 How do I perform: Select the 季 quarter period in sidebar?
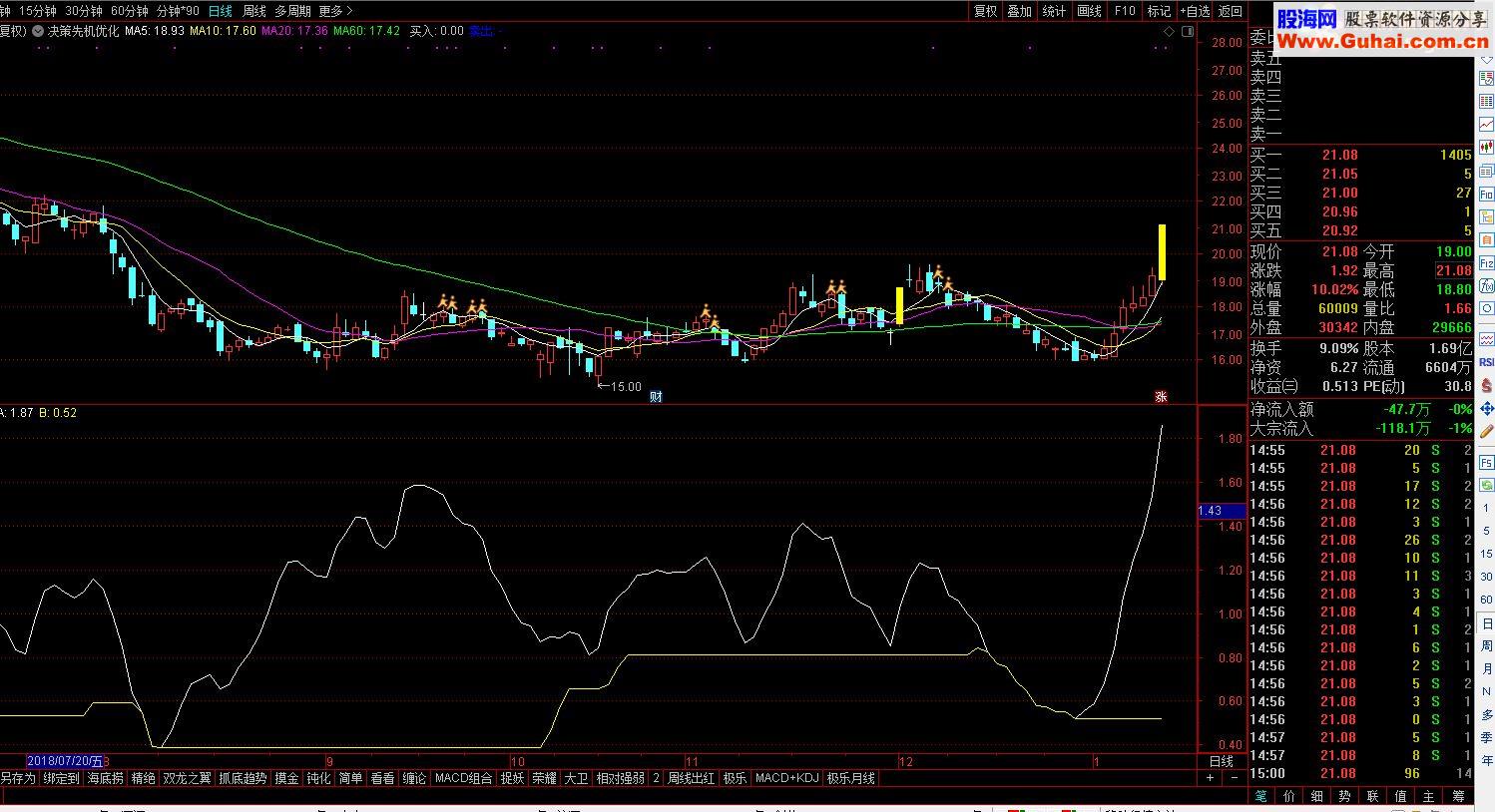tap(1487, 738)
